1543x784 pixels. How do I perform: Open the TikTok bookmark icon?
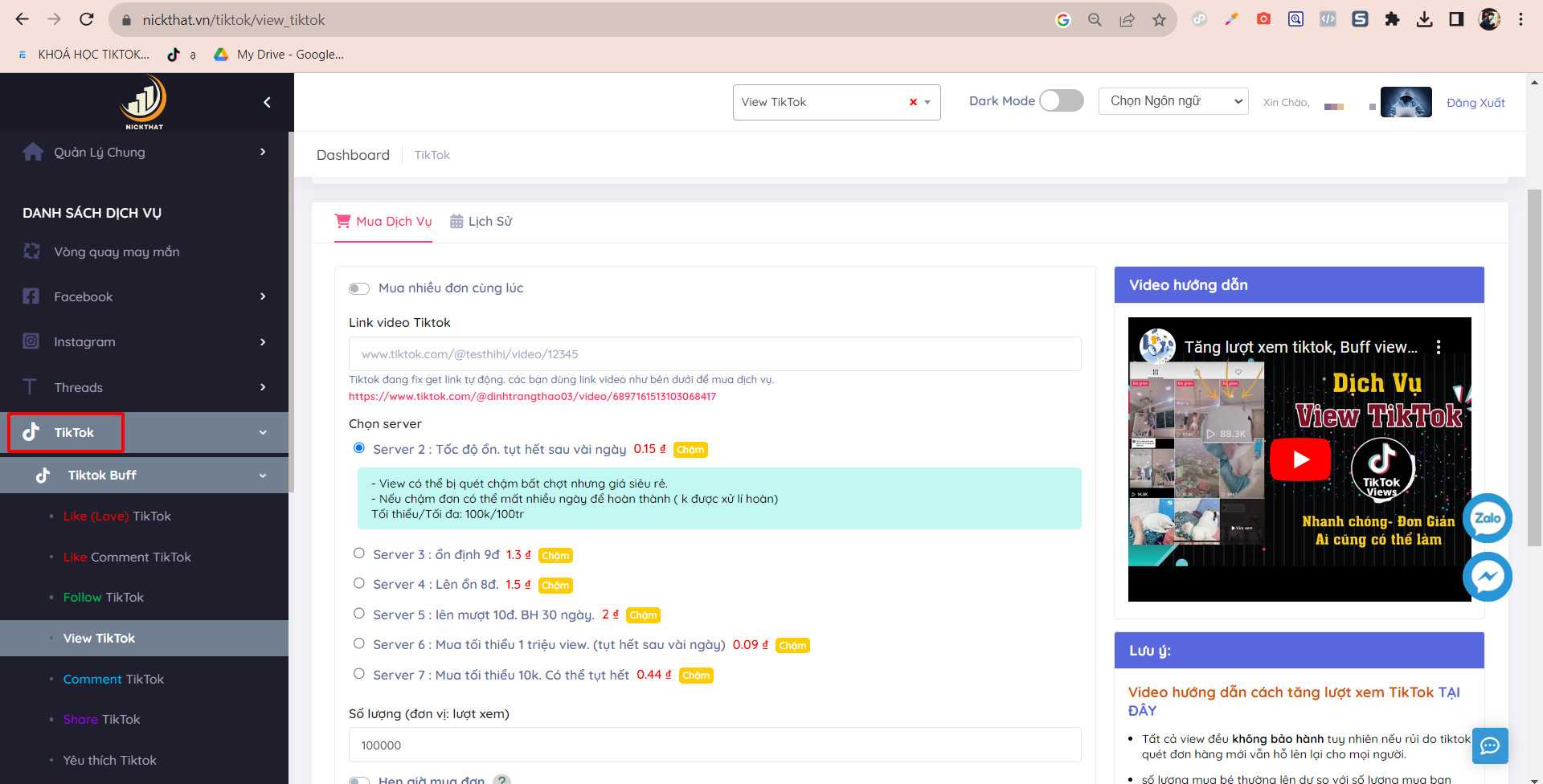click(x=174, y=55)
